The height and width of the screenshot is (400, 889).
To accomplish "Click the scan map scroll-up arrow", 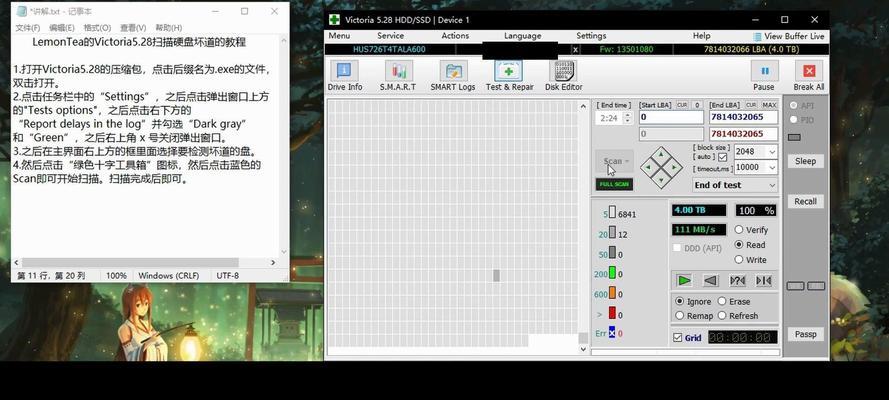I will (x=583, y=107).
